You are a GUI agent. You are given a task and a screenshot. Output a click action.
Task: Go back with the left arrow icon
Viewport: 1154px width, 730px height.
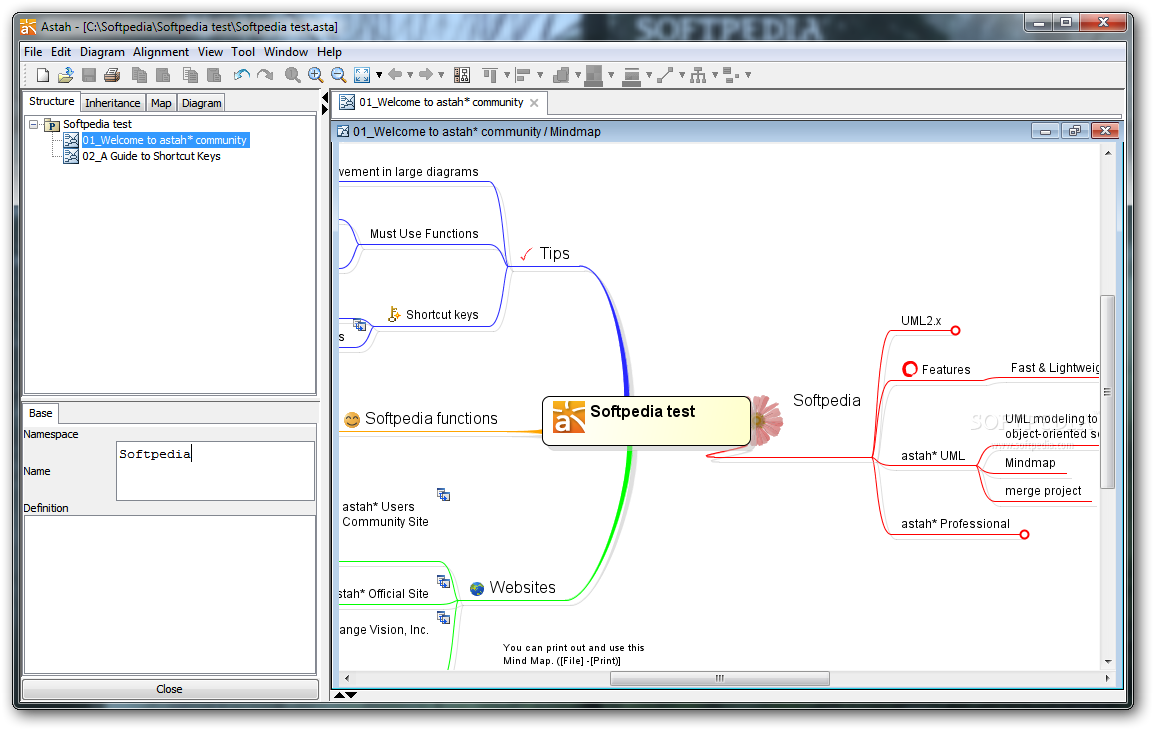(396, 74)
